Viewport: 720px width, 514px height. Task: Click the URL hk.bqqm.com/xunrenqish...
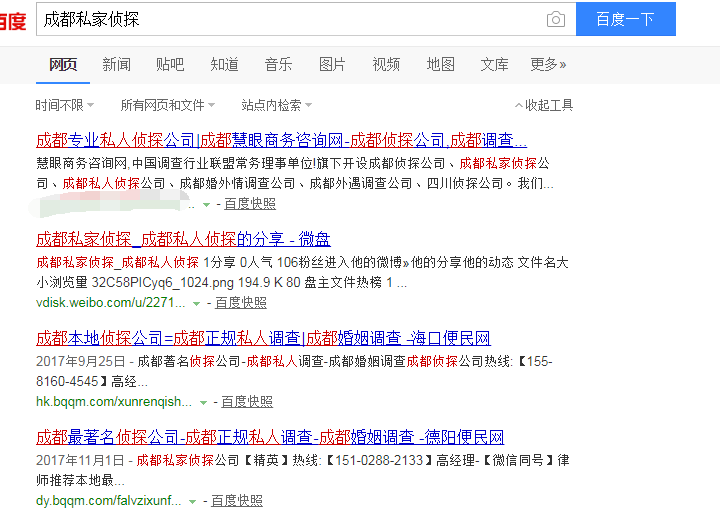click(114, 402)
